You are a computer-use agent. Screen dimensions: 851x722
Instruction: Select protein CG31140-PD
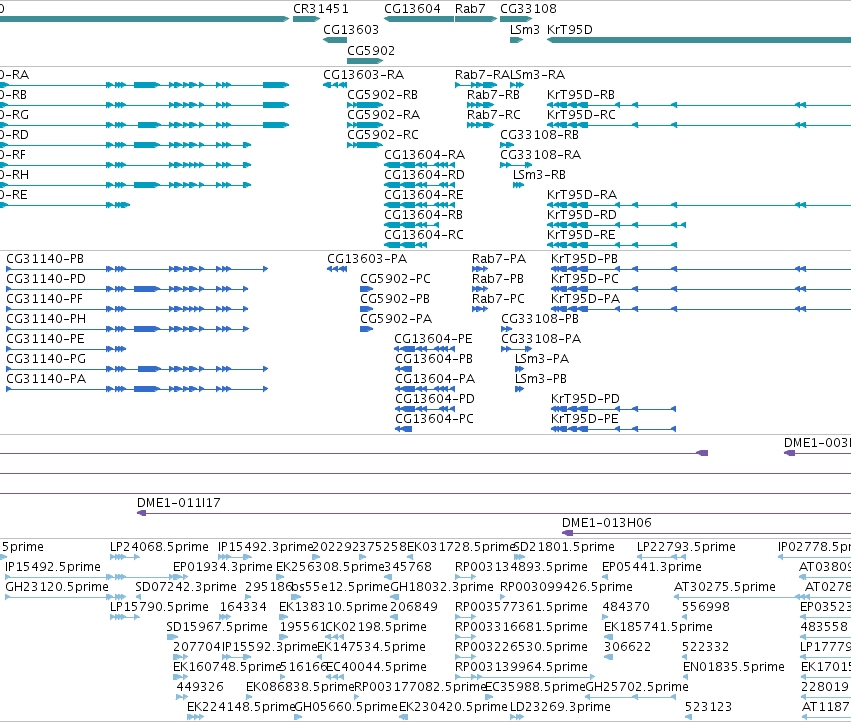[x=46, y=279]
